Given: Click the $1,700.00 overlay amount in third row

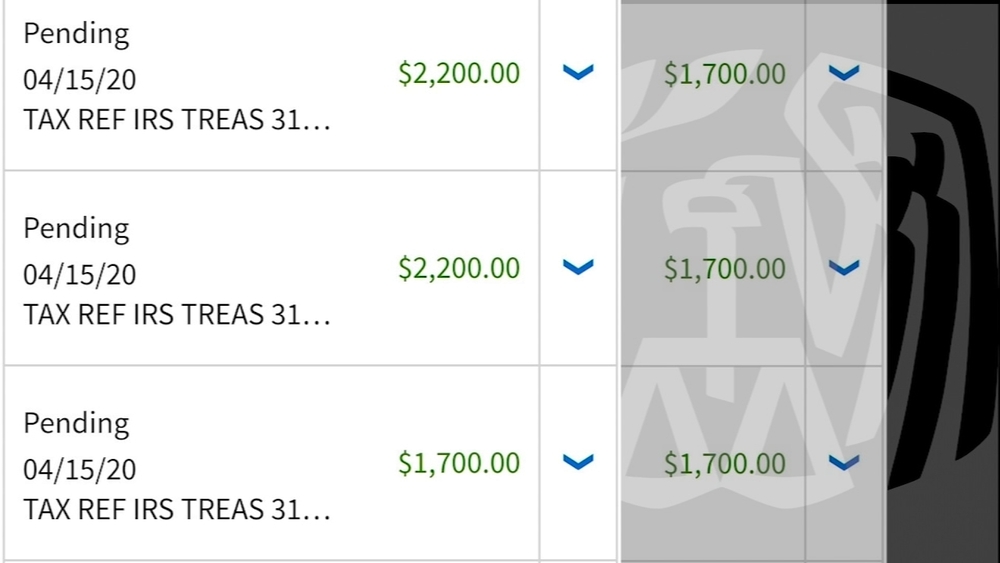Looking at the screenshot, I should [725, 463].
